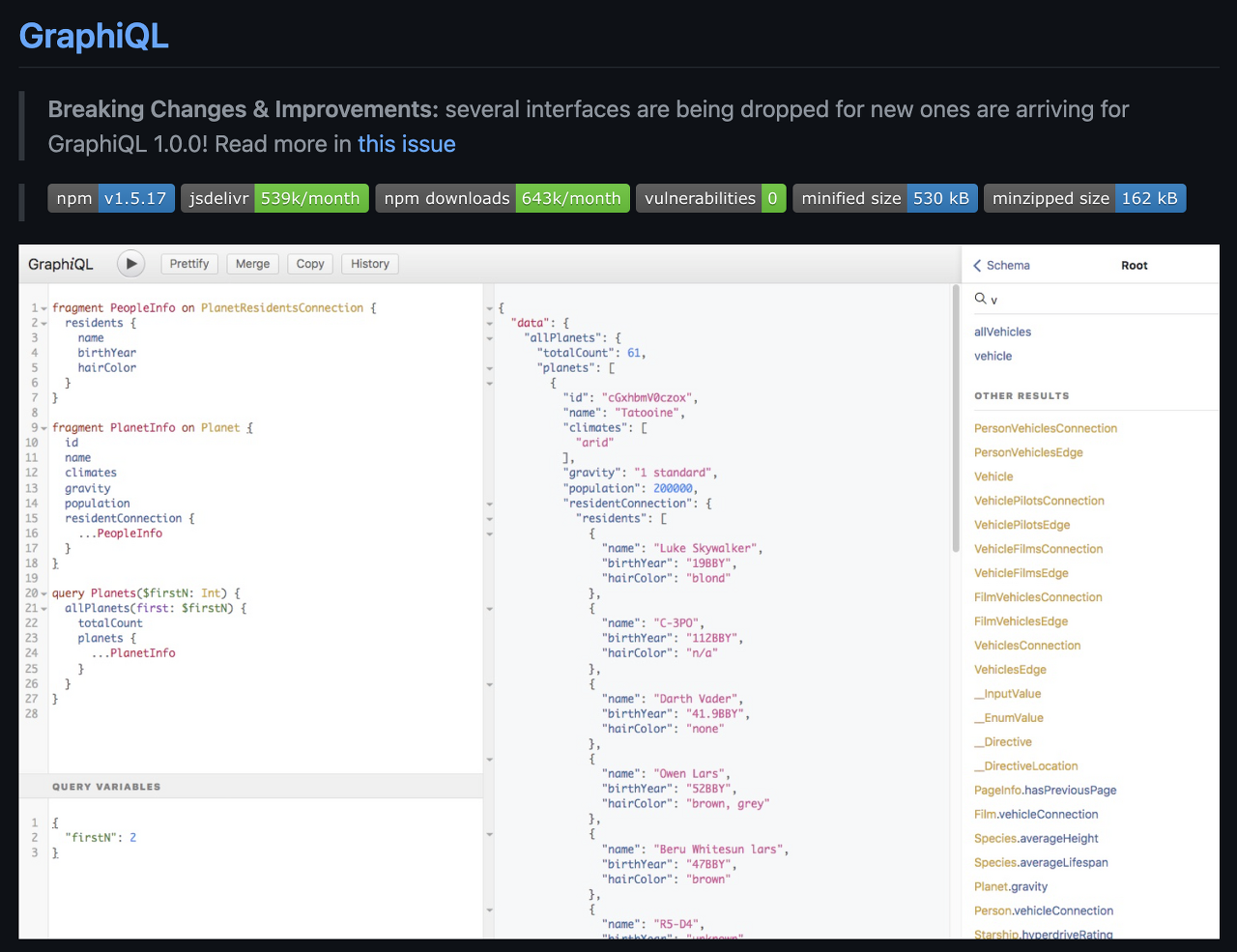Open Person.vehicleConnection result
1237x952 pixels.
pos(1044,911)
